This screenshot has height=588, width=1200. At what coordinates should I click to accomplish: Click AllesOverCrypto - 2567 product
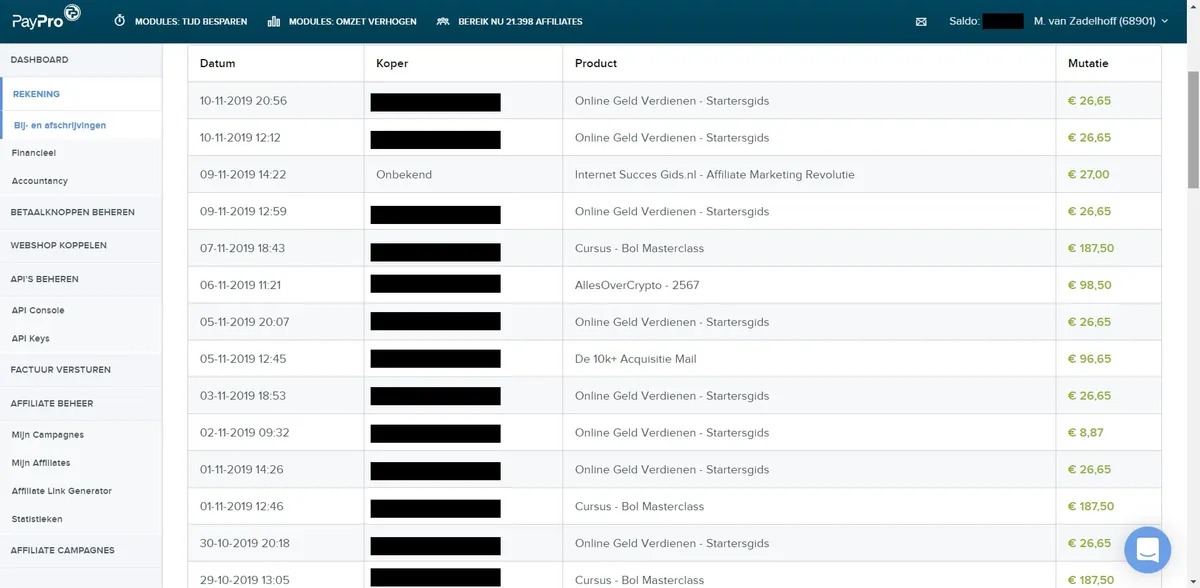[x=637, y=285]
